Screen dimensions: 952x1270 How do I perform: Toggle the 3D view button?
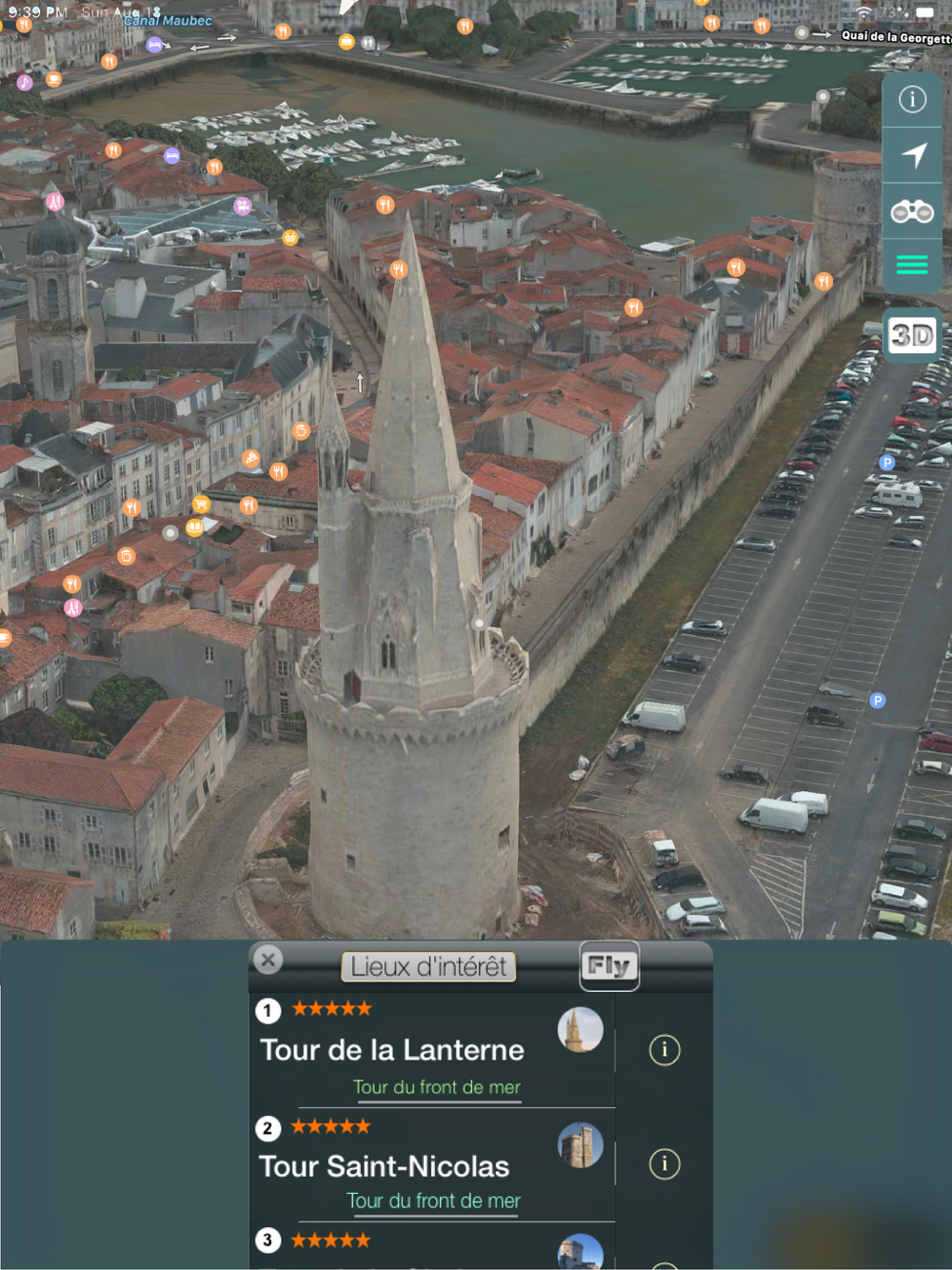coord(912,335)
